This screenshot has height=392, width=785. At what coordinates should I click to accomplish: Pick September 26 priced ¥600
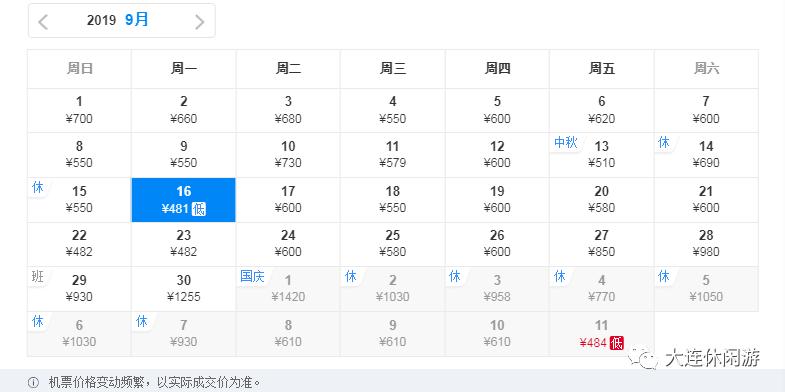pyautogui.click(x=497, y=244)
